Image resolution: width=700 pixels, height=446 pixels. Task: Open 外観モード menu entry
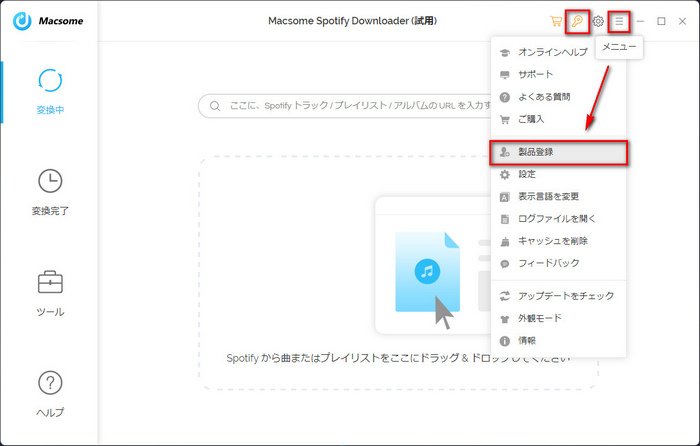pyautogui.click(x=558, y=318)
